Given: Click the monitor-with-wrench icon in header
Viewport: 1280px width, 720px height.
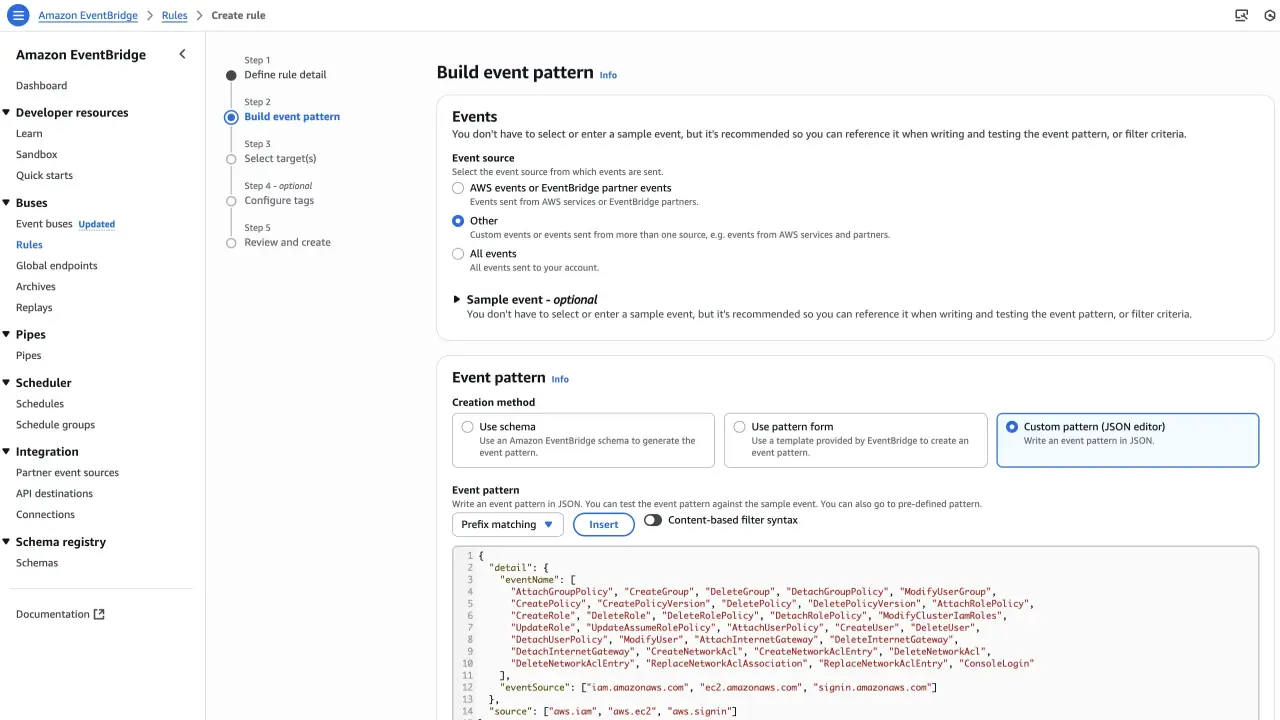Looking at the screenshot, I should (x=1242, y=16).
